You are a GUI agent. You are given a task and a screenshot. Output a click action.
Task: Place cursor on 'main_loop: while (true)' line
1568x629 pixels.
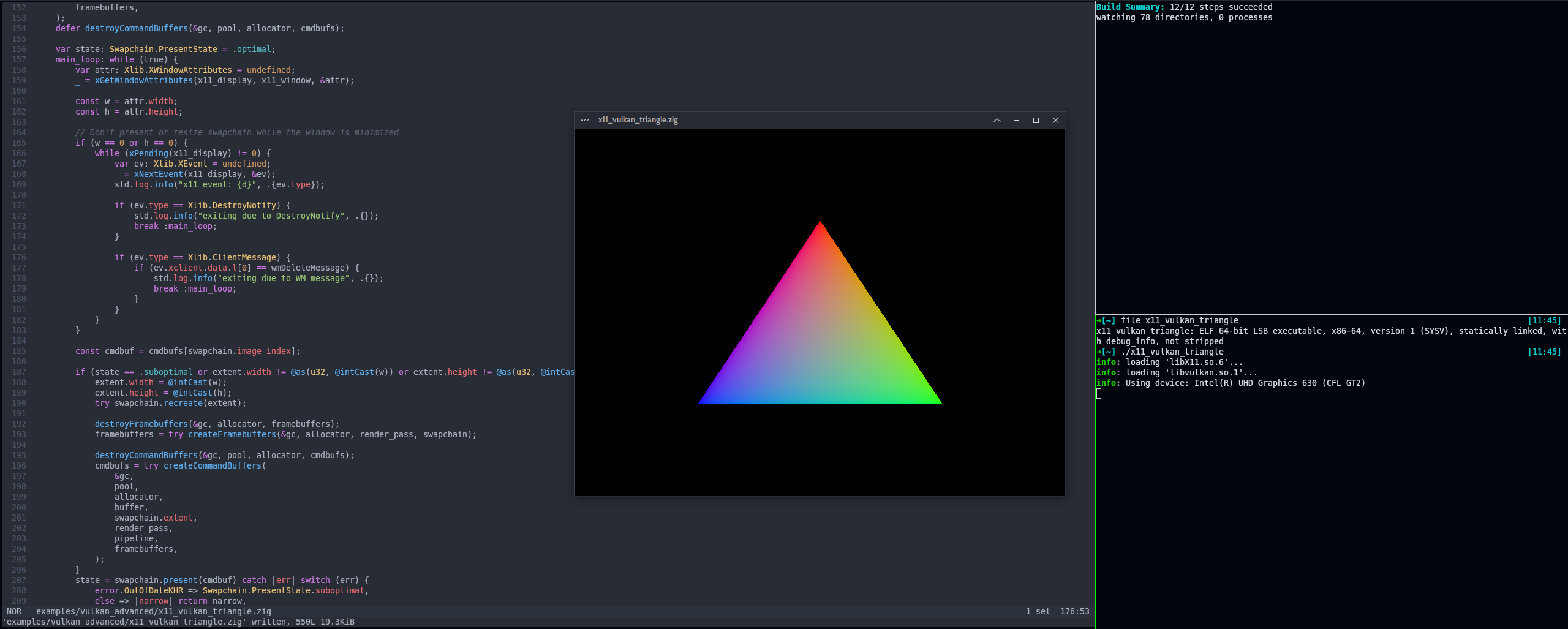tap(116, 59)
